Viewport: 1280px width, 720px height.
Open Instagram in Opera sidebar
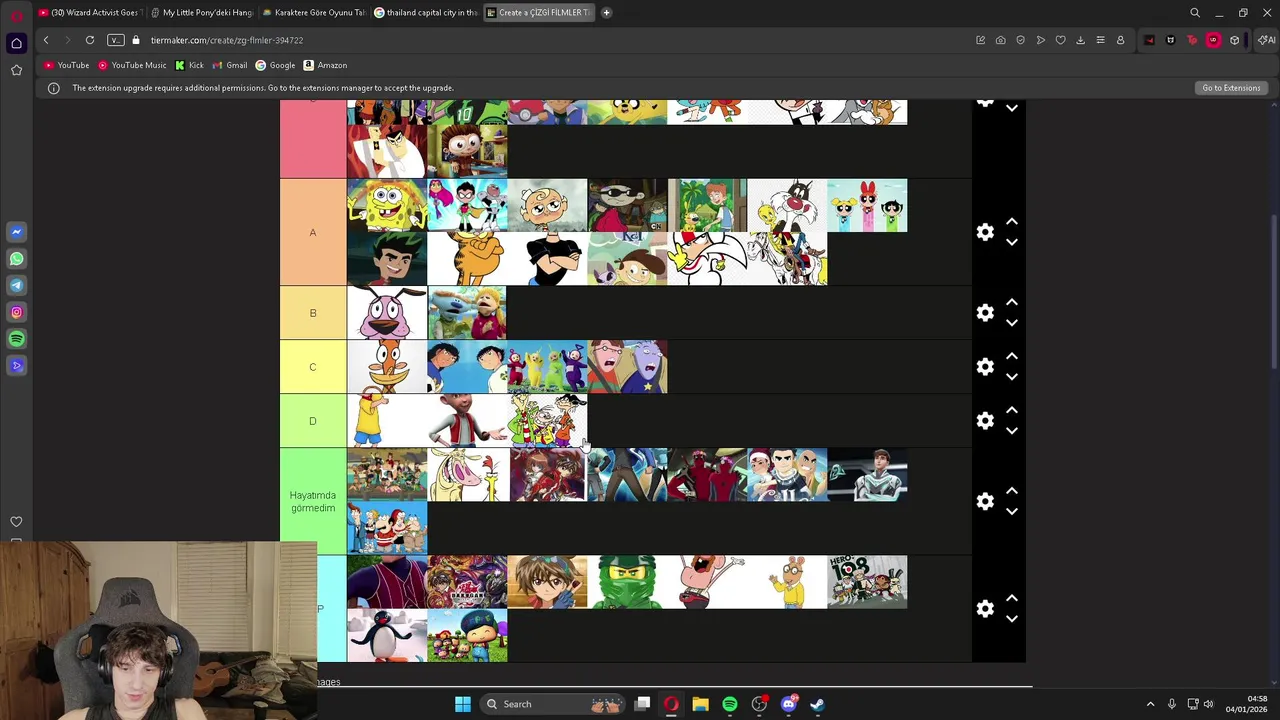coord(16,312)
